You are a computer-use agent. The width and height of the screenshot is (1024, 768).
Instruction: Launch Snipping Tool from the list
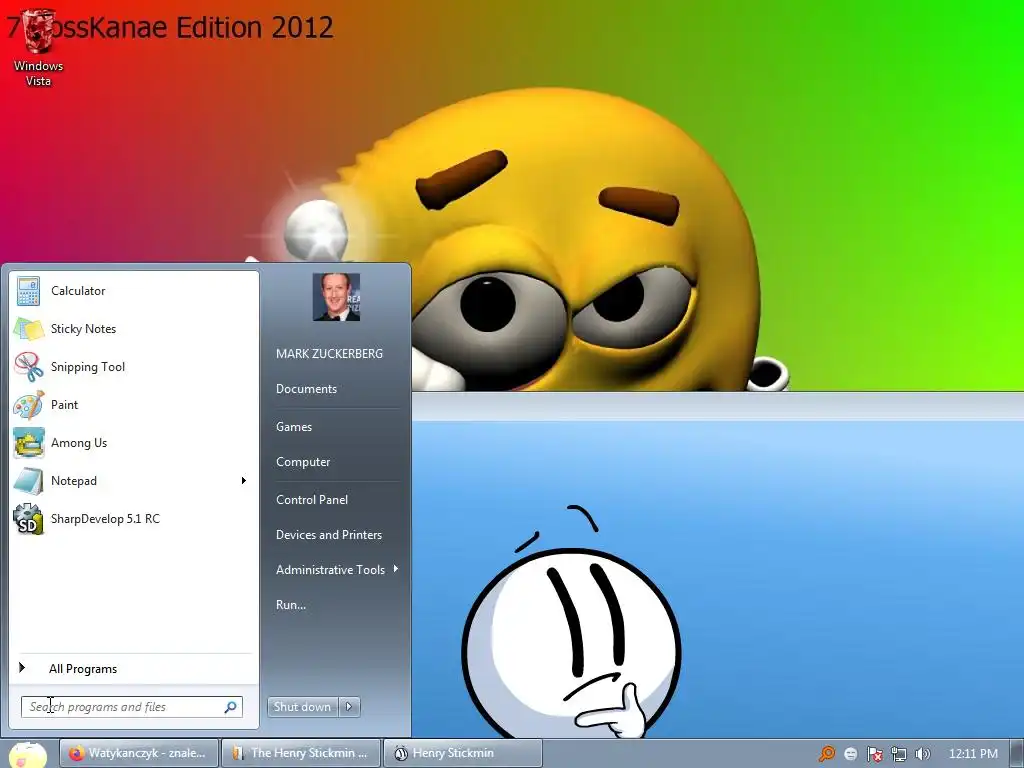point(134,367)
